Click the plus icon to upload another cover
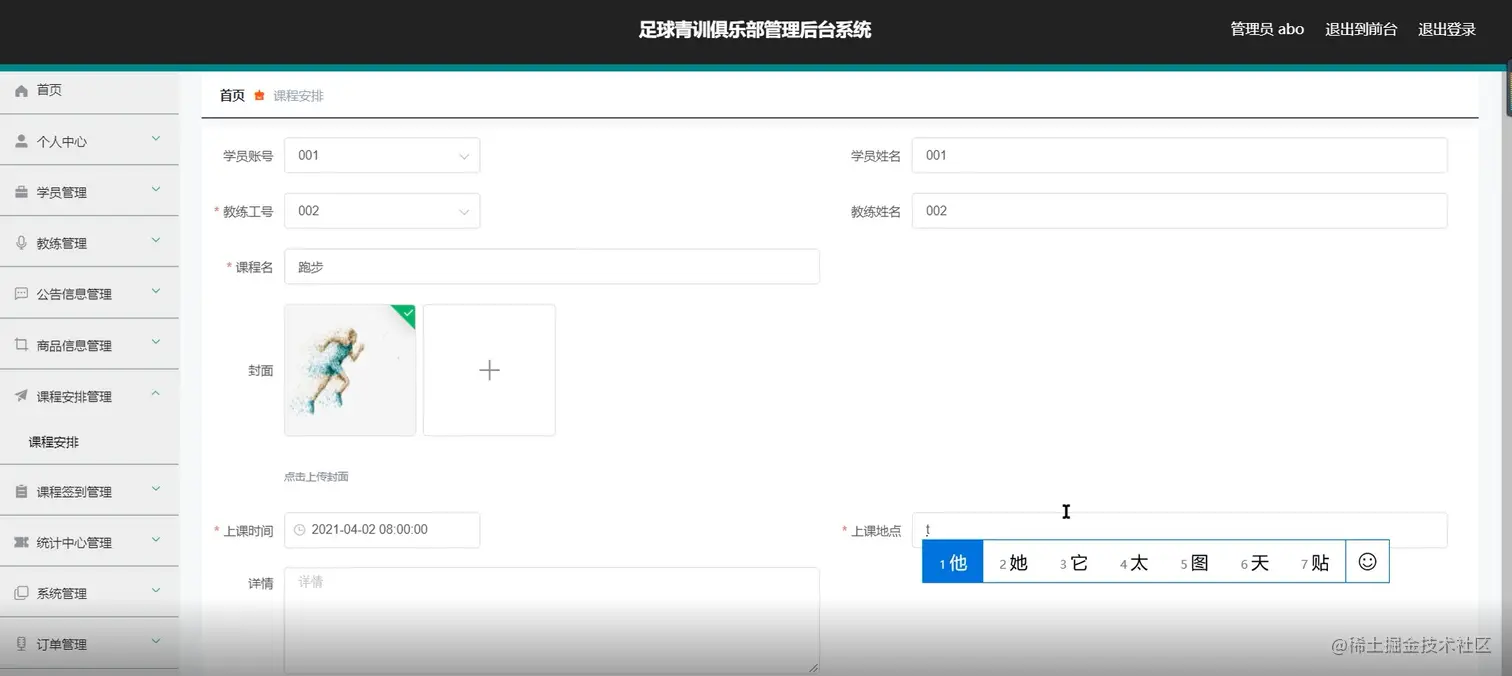The height and width of the screenshot is (676, 1512). (x=489, y=370)
